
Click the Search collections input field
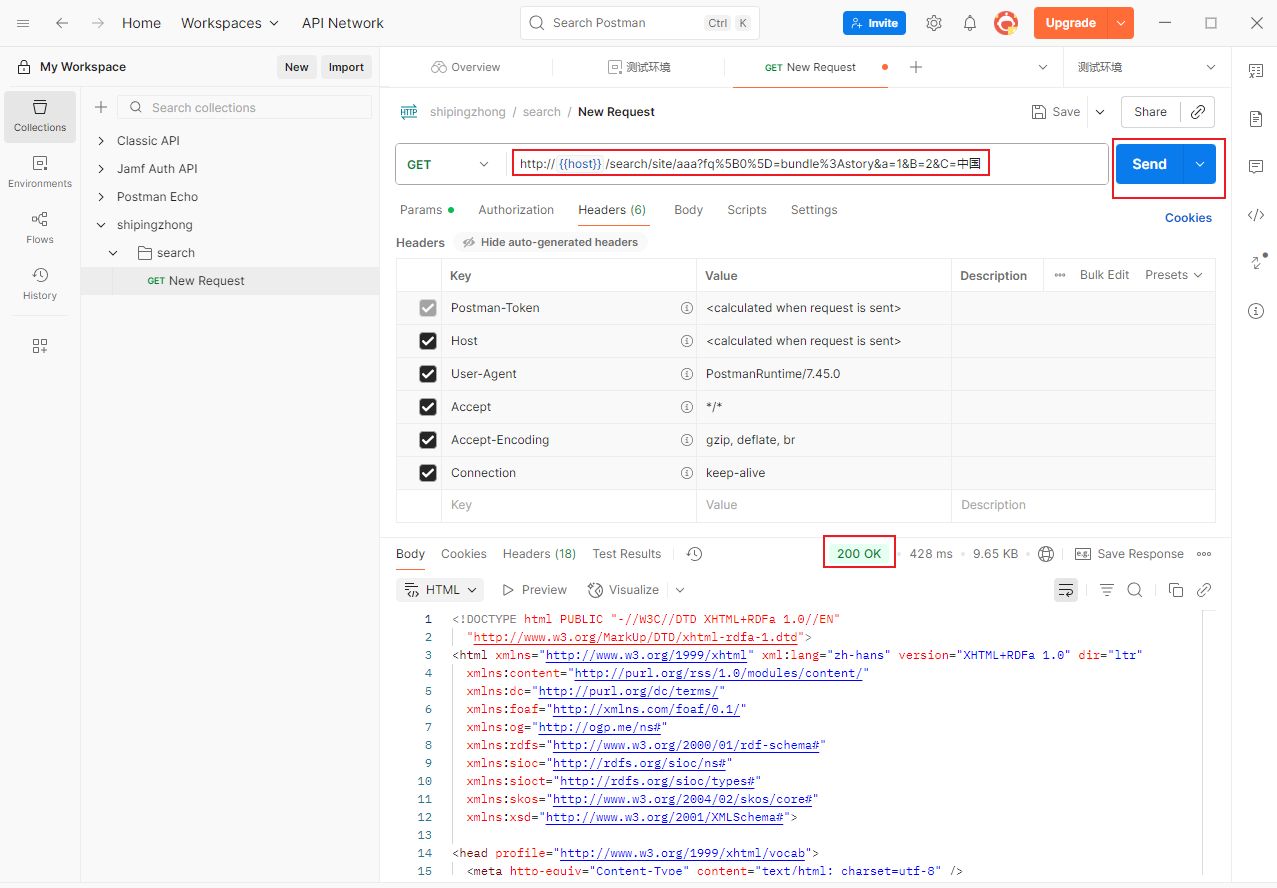(250, 108)
